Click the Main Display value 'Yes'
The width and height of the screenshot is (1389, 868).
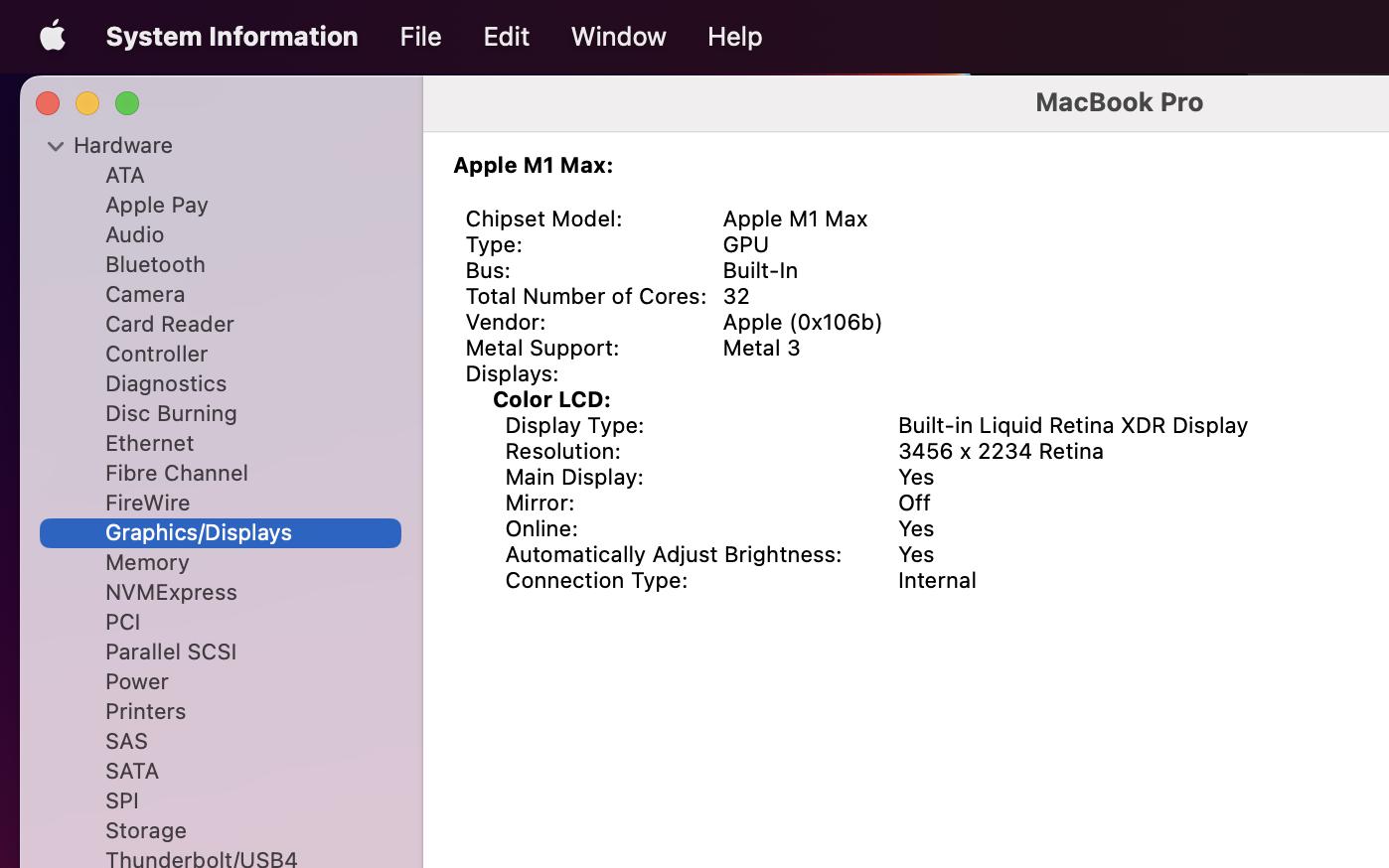tap(916, 477)
